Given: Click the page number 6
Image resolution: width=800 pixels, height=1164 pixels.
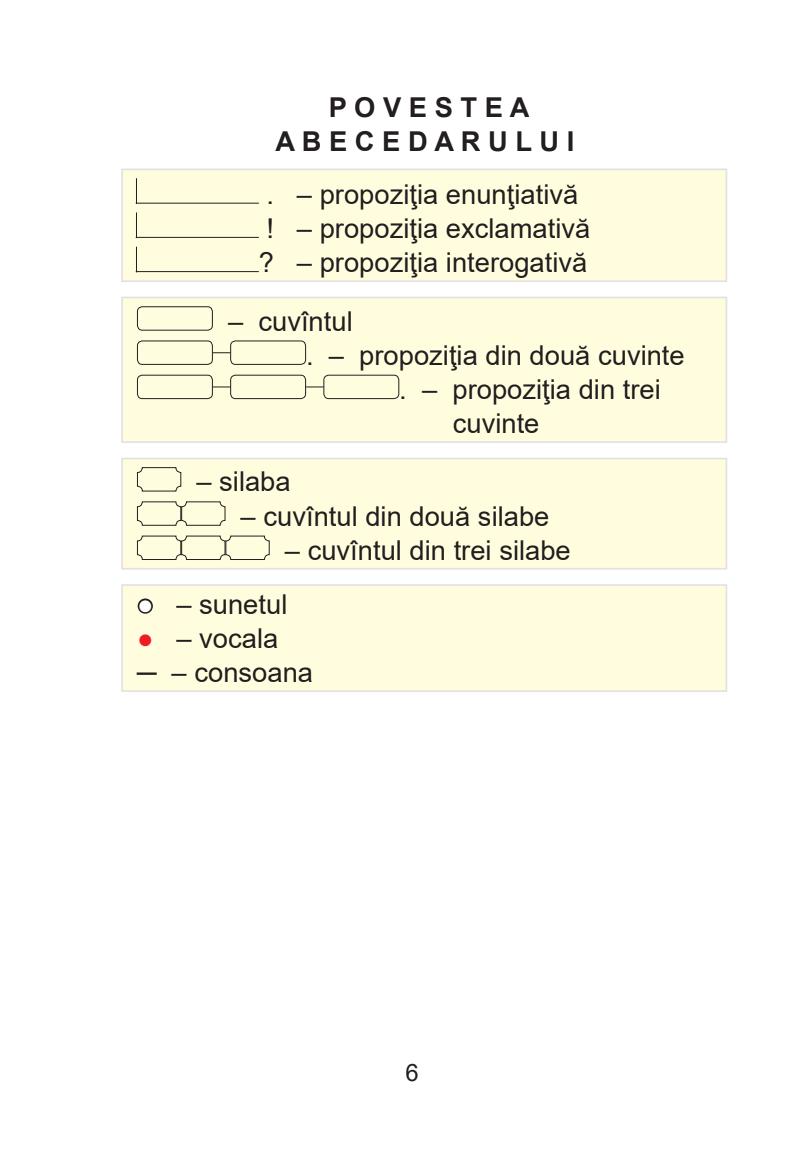Looking at the screenshot, I should pyautogui.click(x=412, y=1074).
